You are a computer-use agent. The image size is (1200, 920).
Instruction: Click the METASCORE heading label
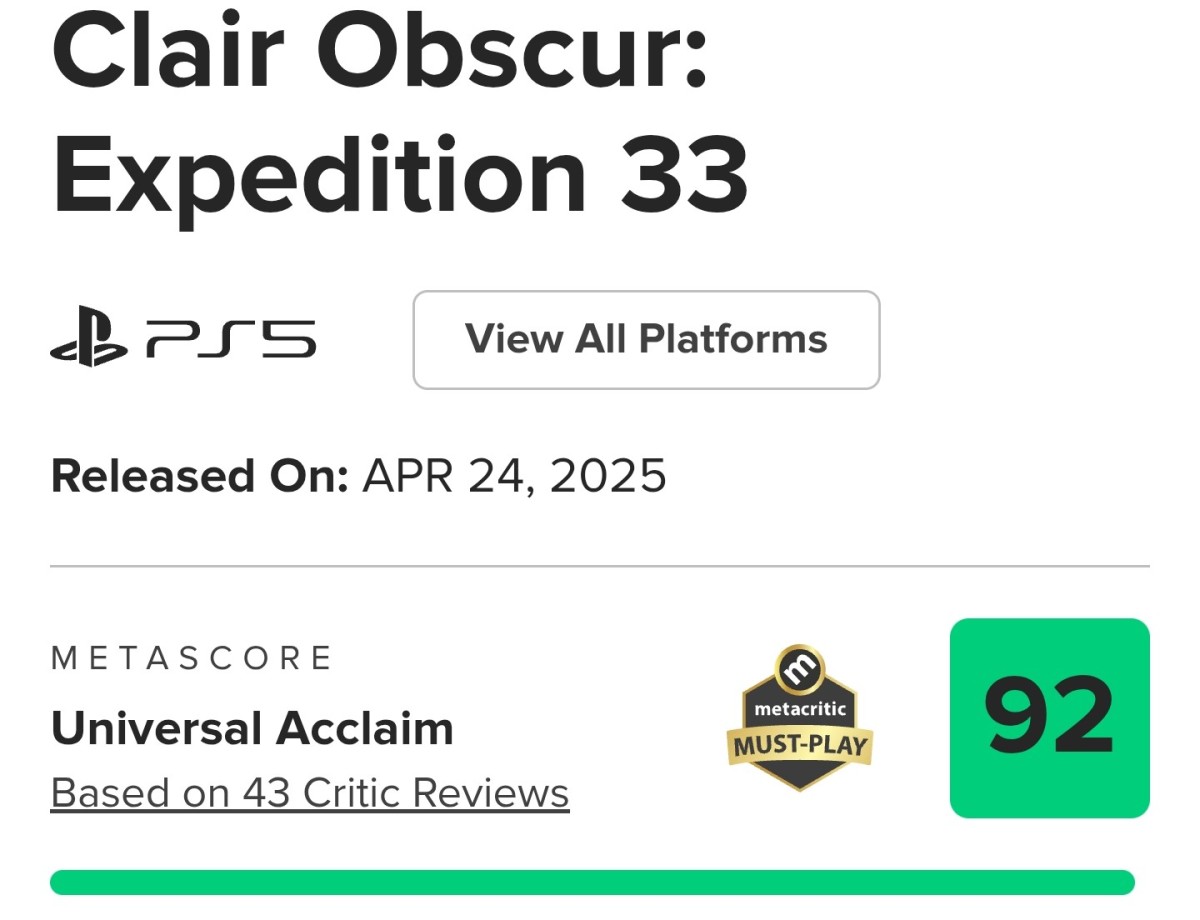[x=191, y=658]
